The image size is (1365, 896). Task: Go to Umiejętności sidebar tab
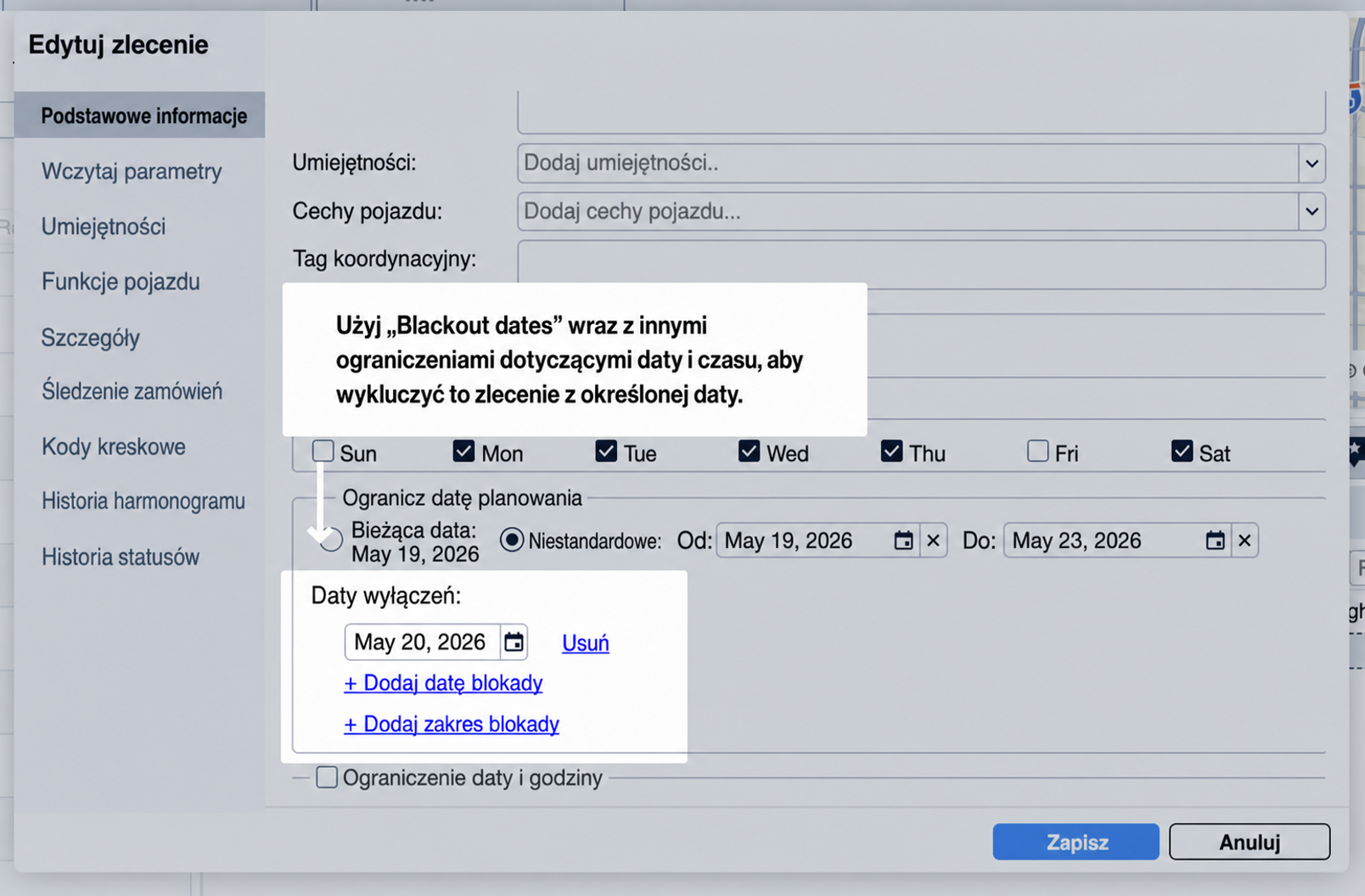pyautogui.click(x=104, y=227)
